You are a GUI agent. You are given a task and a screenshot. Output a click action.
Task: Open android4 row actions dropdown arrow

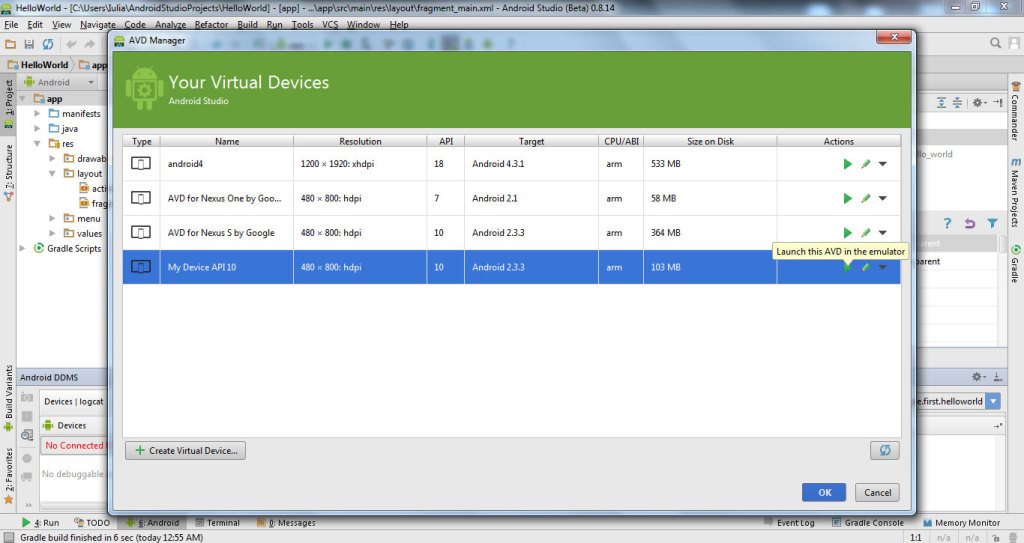[x=882, y=164]
